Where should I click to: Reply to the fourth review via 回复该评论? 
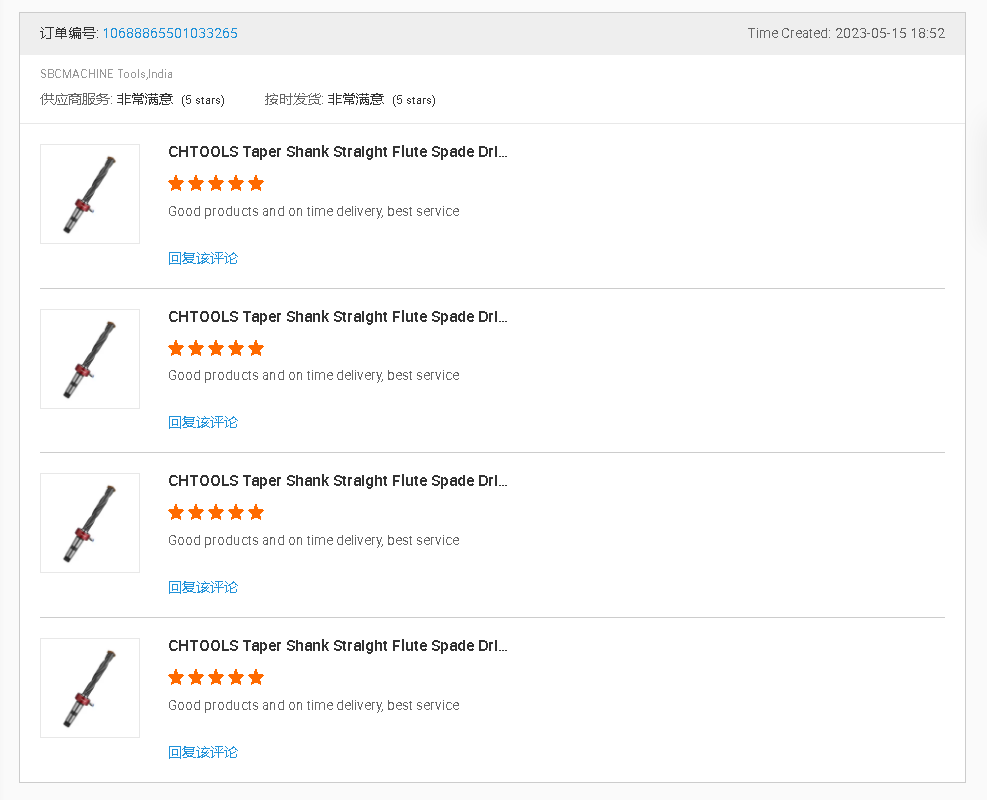[203, 752]
